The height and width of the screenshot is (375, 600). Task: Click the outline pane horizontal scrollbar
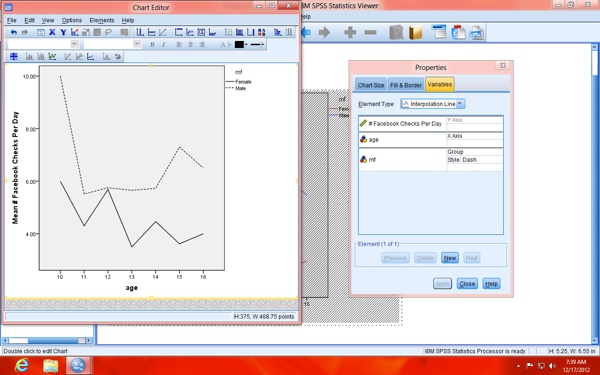point(47,341)
